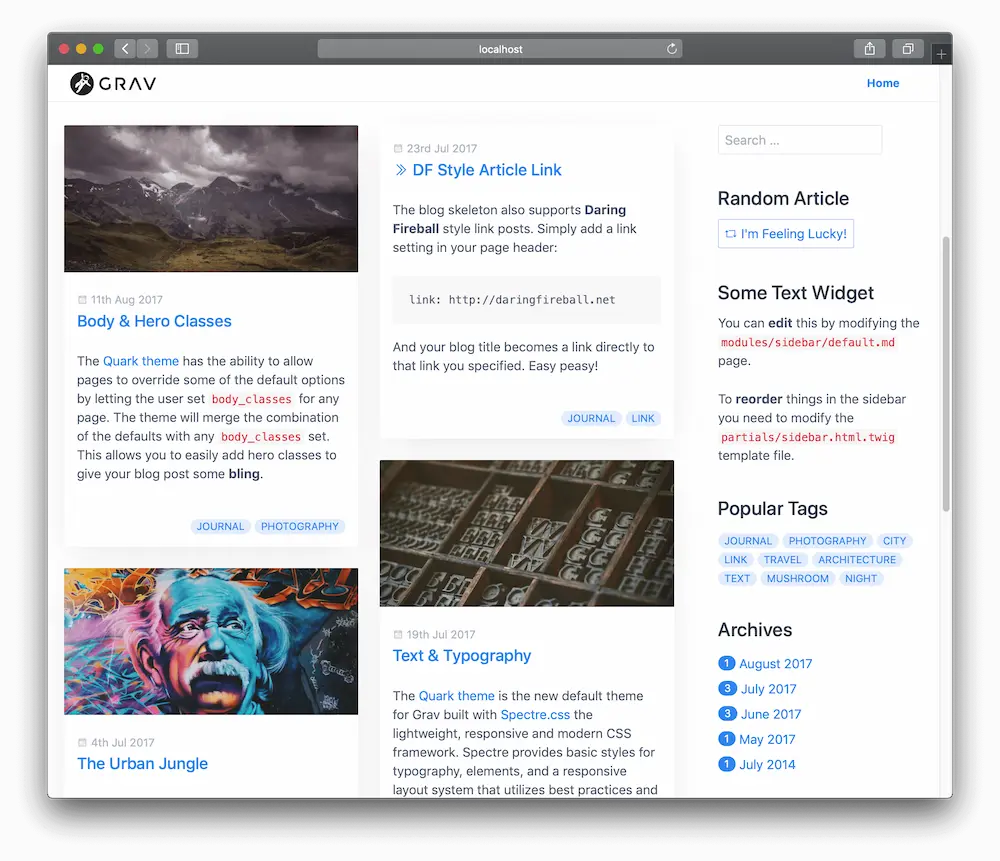Go back using Safari's back arrow

click(125, 49)
